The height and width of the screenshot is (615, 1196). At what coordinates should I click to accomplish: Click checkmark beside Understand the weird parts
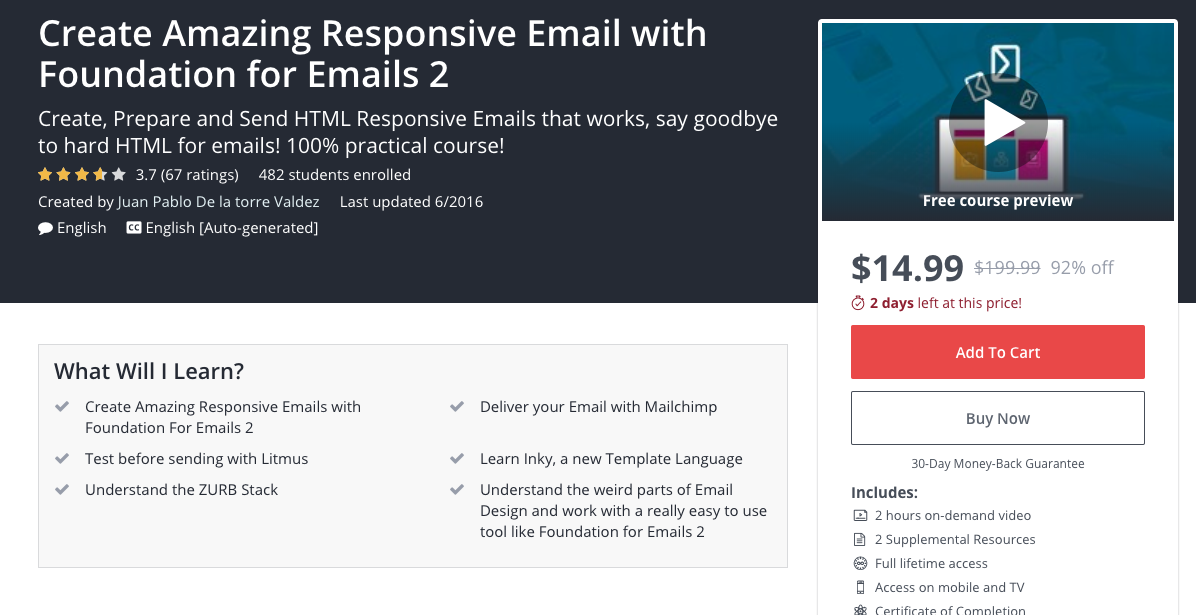[x=457, y=490]
